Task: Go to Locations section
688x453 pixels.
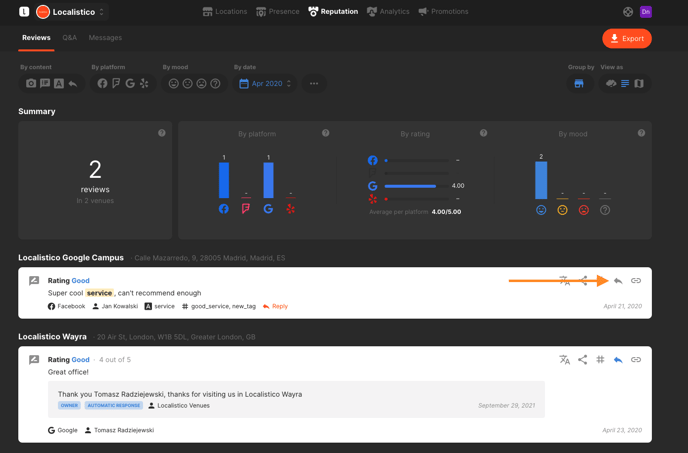Action: pyautogui.click(x=225, y=11)
